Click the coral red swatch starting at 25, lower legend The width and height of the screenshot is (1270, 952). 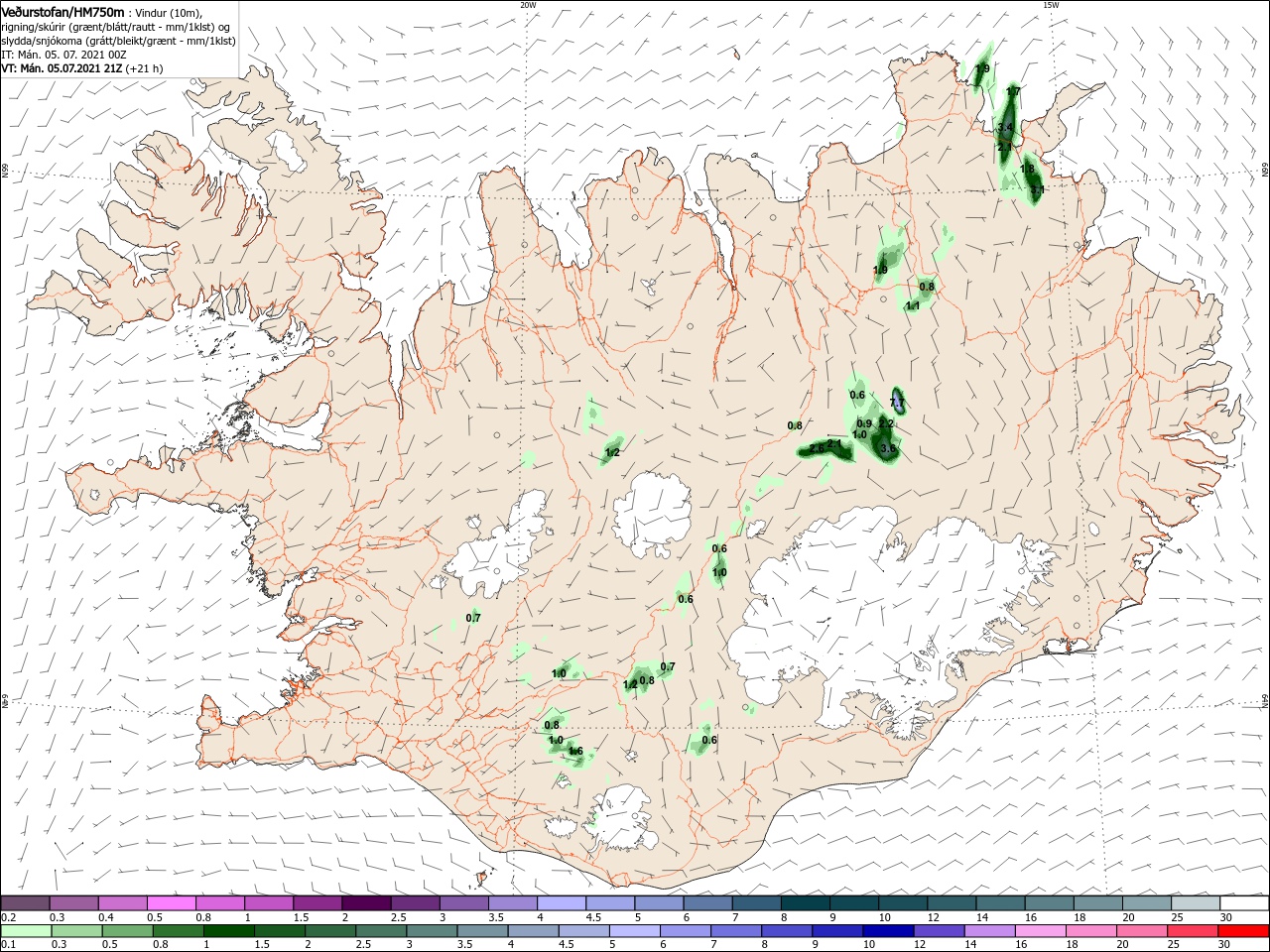1193,931
